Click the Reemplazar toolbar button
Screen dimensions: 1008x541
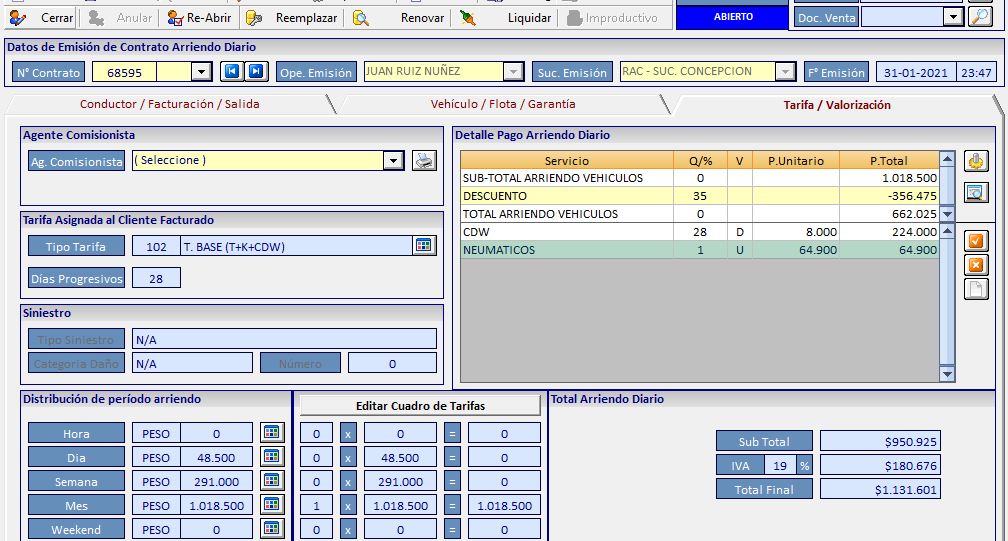292,18
